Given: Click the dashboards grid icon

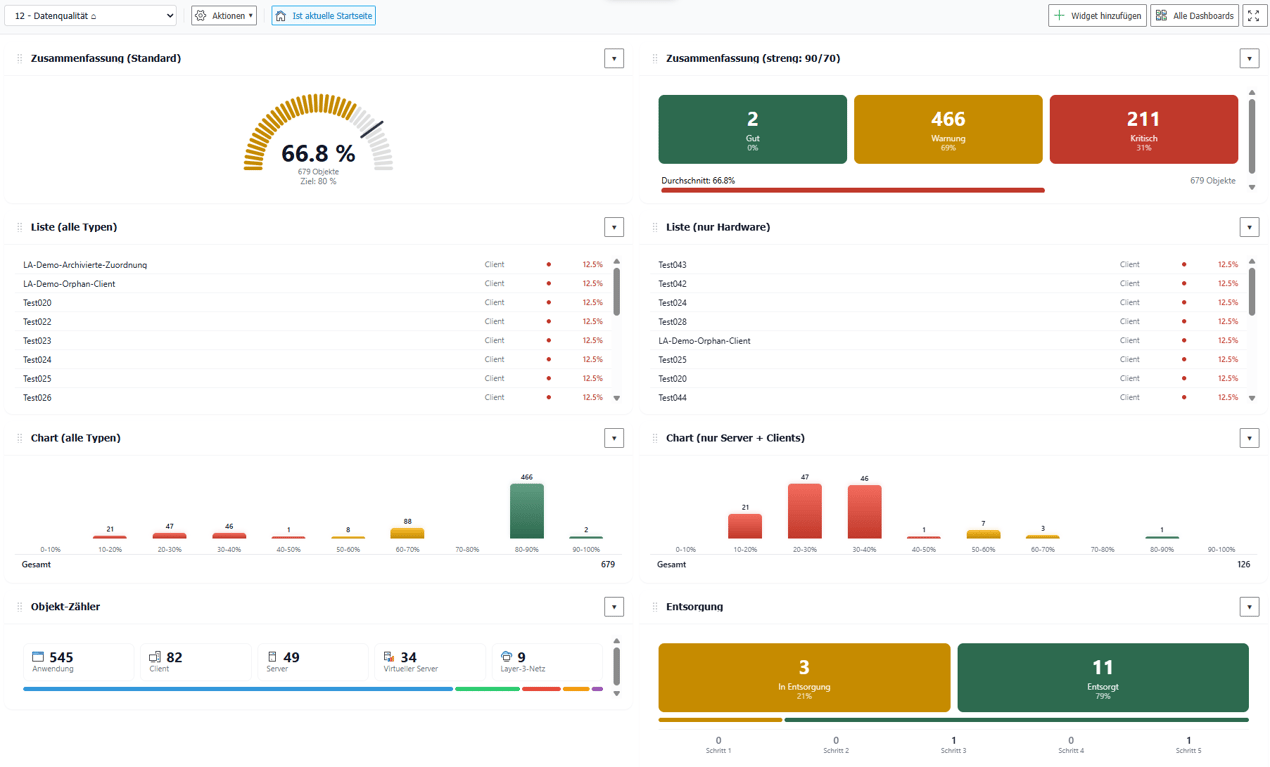Looking at the screenshot, I should coord(1161,16).
